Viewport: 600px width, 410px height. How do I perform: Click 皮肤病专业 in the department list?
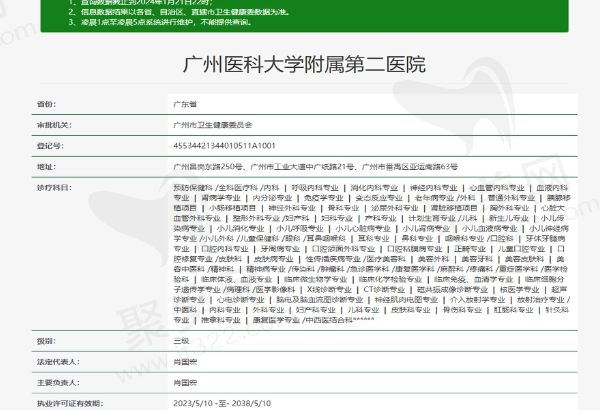tap(274, 259)
